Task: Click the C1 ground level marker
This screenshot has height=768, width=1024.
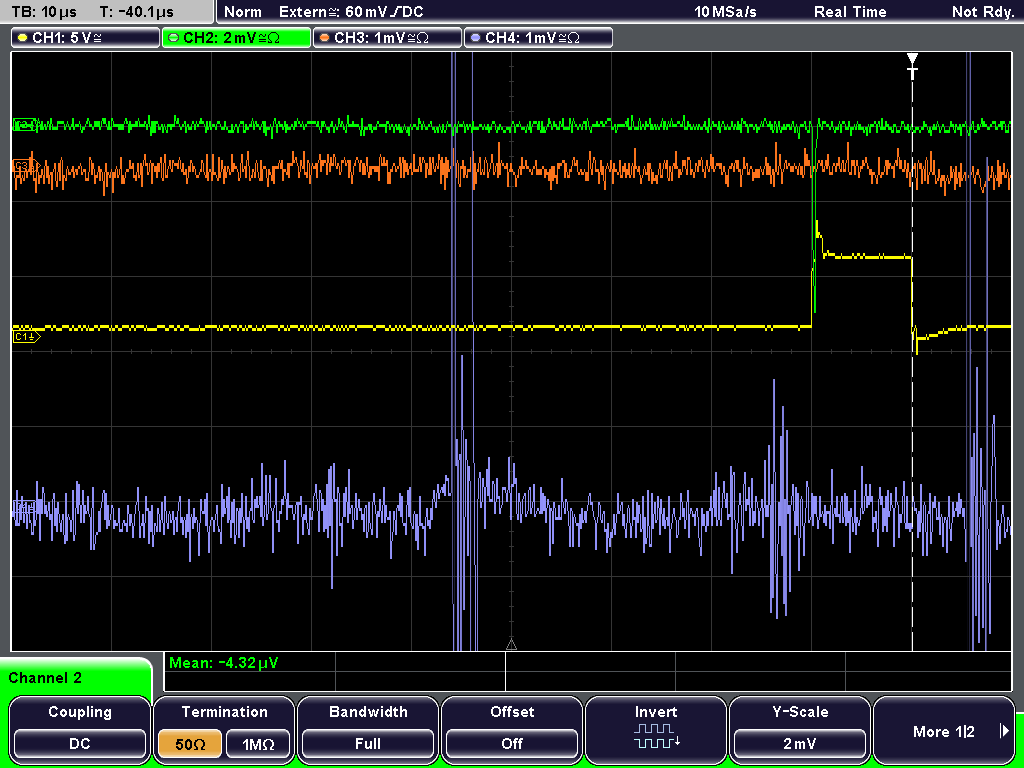Action: click(26, 336)
